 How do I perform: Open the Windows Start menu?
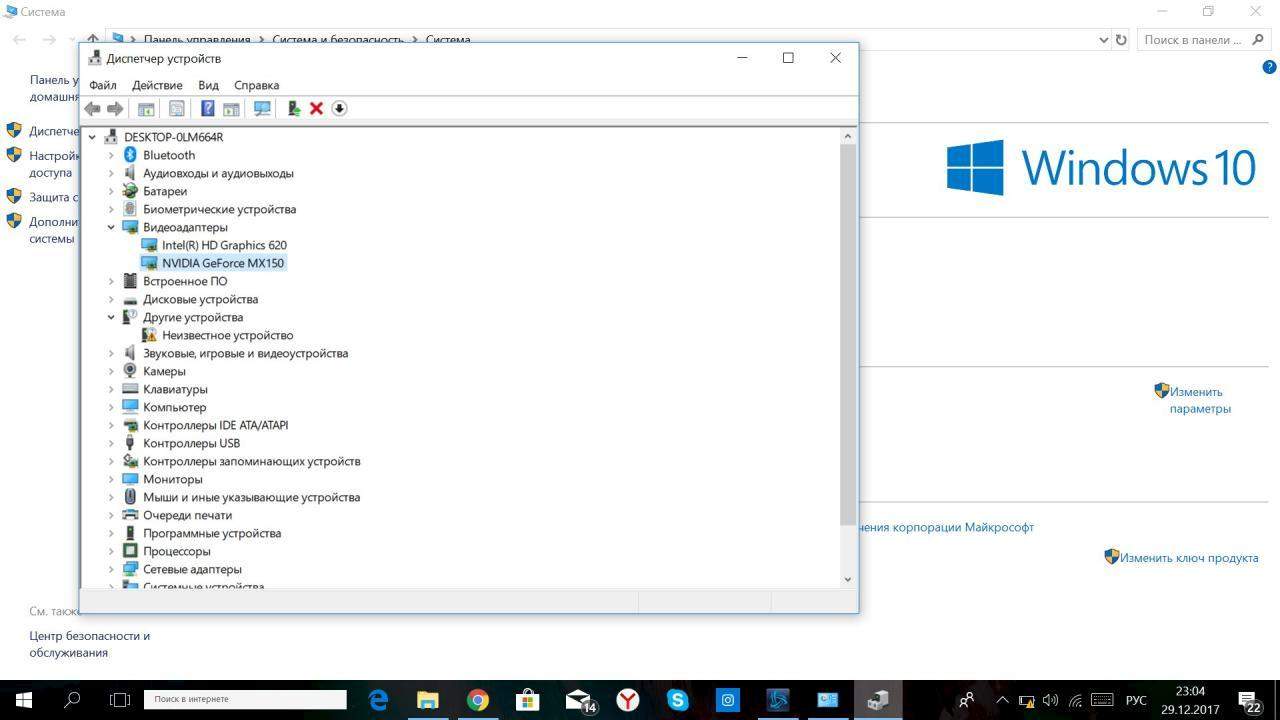click(24, 700)
